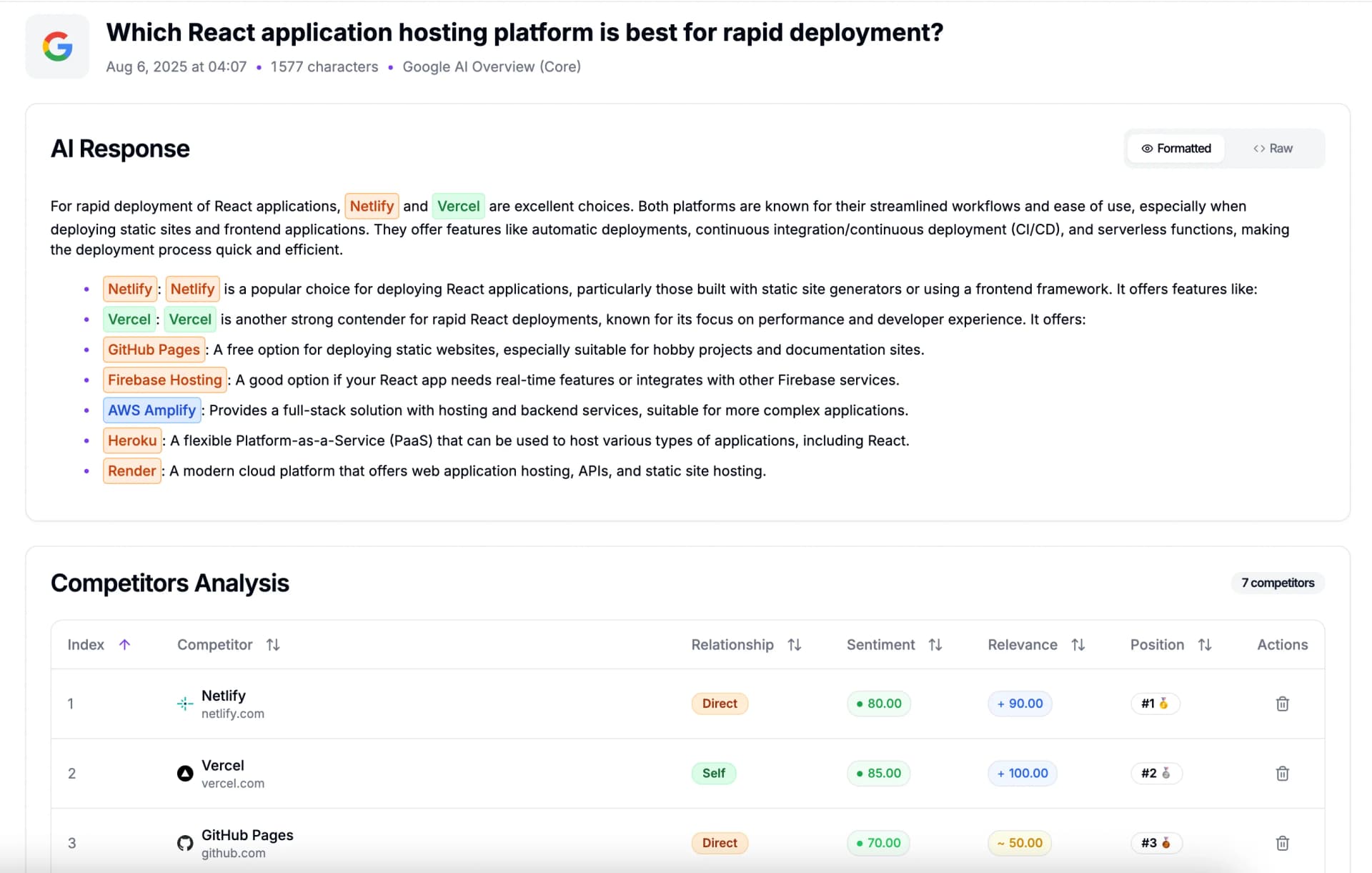Viewport: 1372px width, 873px height.
Task: Click the Netlify favicon in the competitors table
Action: (x=184, y=704)
